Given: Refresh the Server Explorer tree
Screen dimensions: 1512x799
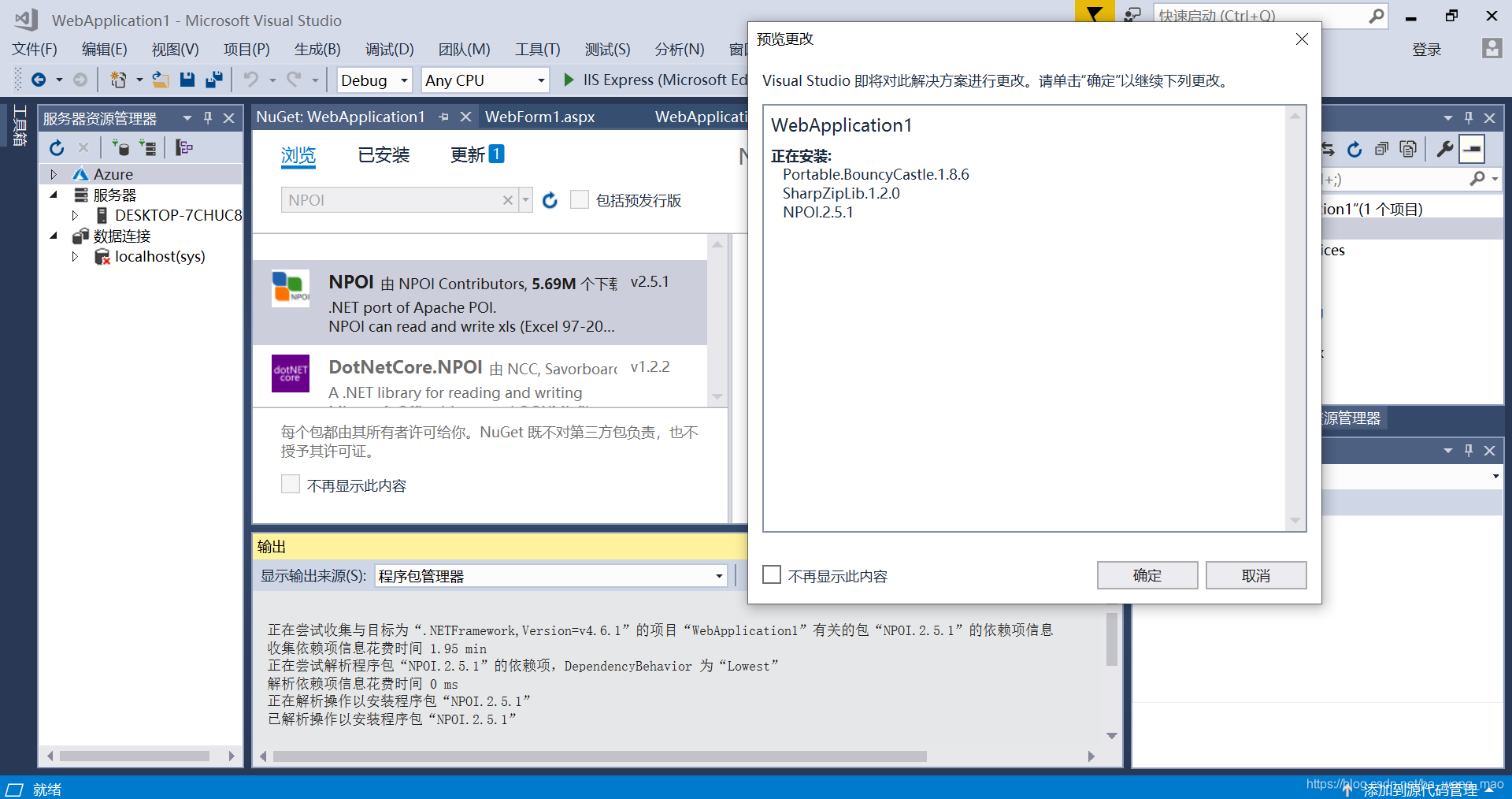Looking at the screenshot, I should [57, 147].
